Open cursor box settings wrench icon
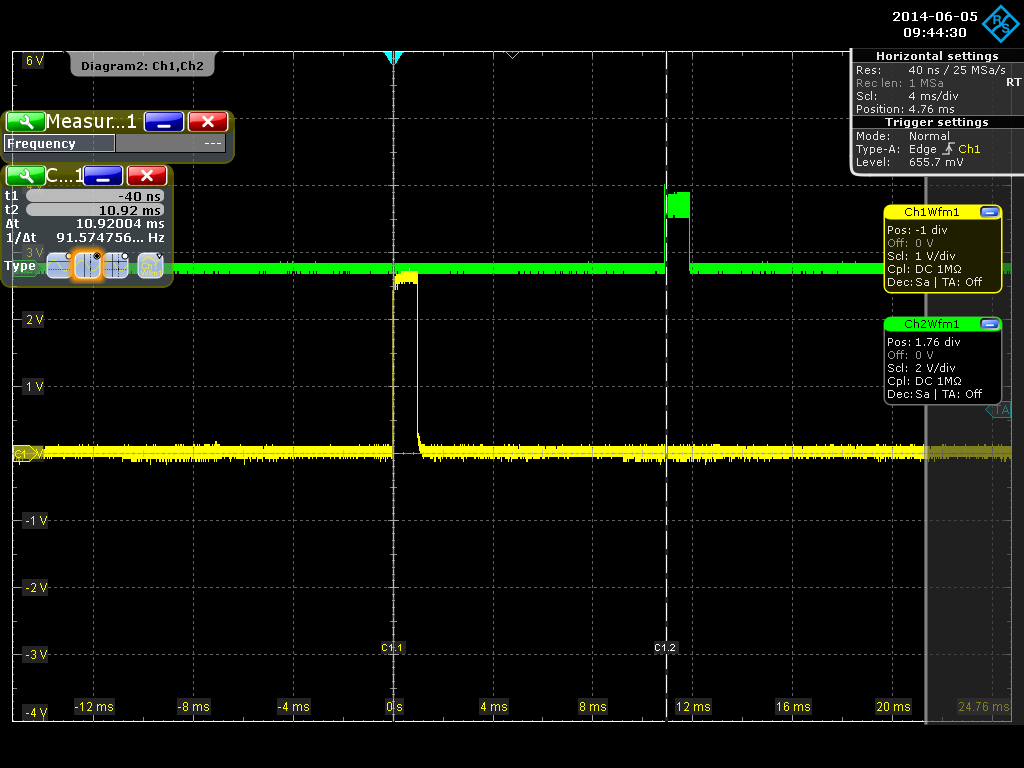 point(25,176)
